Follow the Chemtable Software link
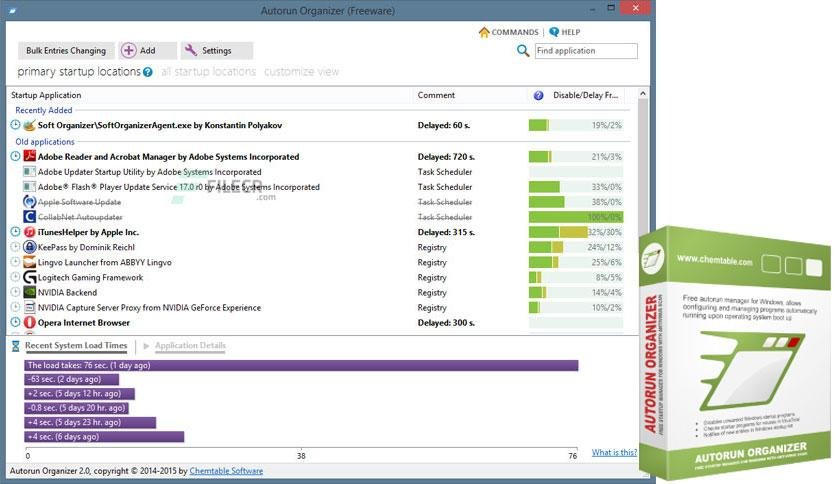 click(x=226, y=471)
